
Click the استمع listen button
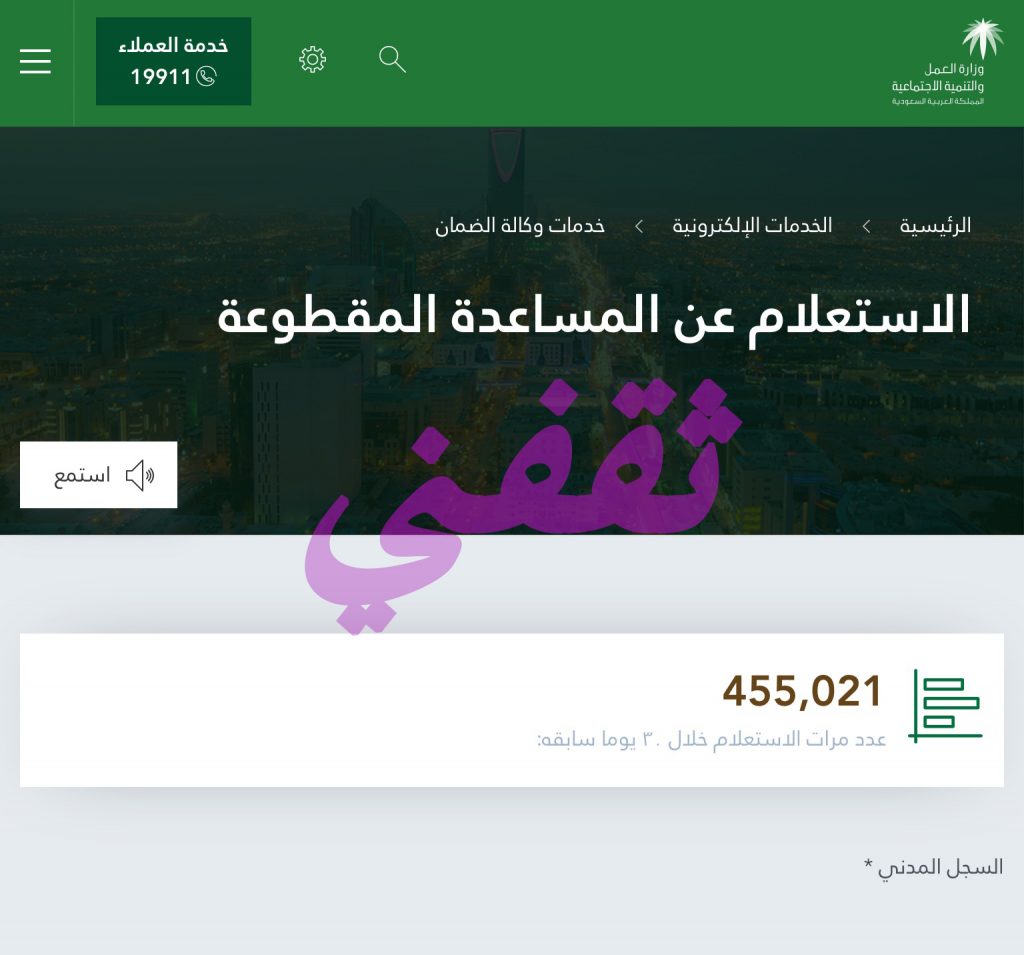pyautogui.click(x=99, y=475)
